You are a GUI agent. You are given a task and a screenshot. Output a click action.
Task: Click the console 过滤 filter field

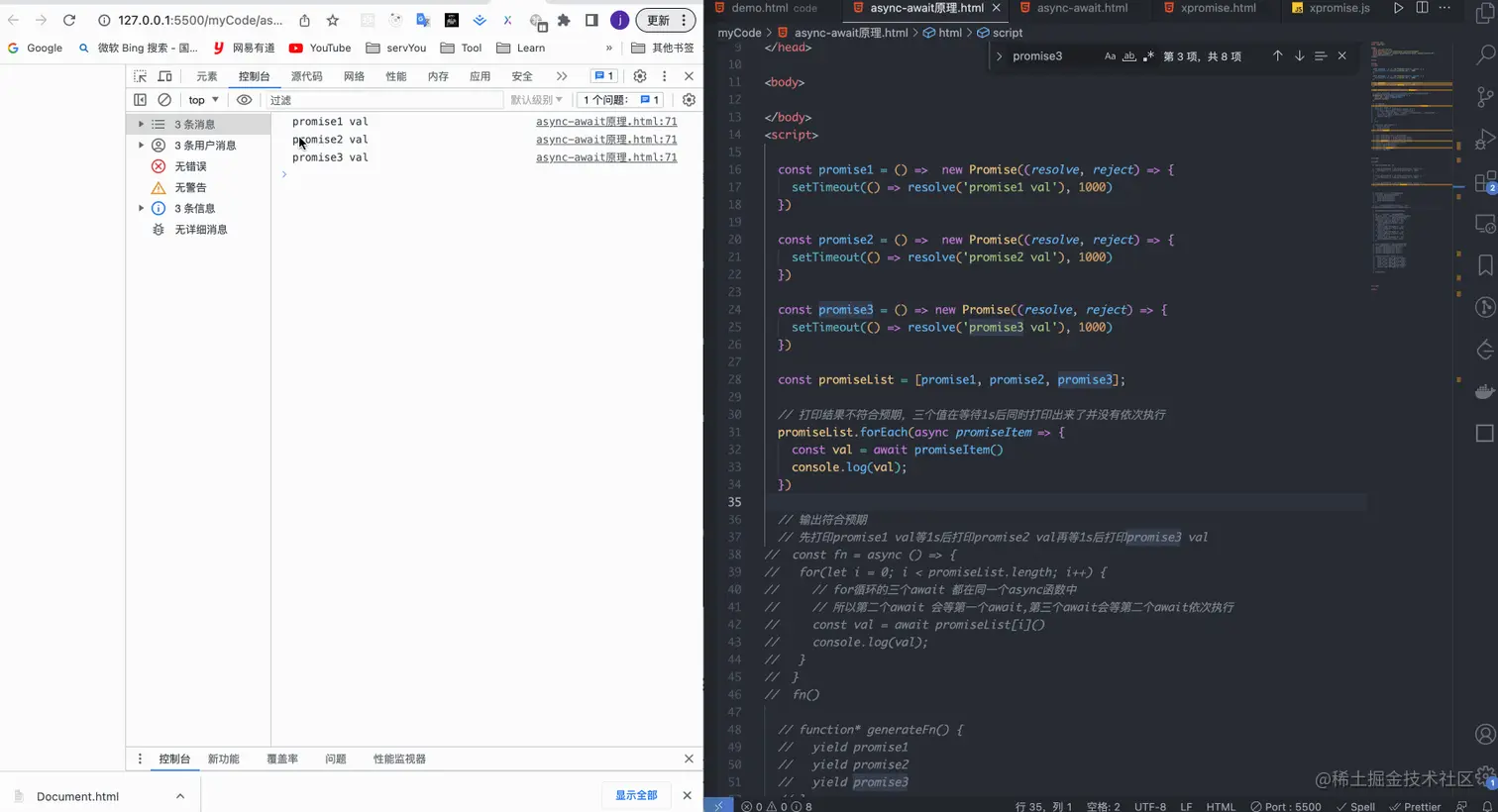(384, 100)
